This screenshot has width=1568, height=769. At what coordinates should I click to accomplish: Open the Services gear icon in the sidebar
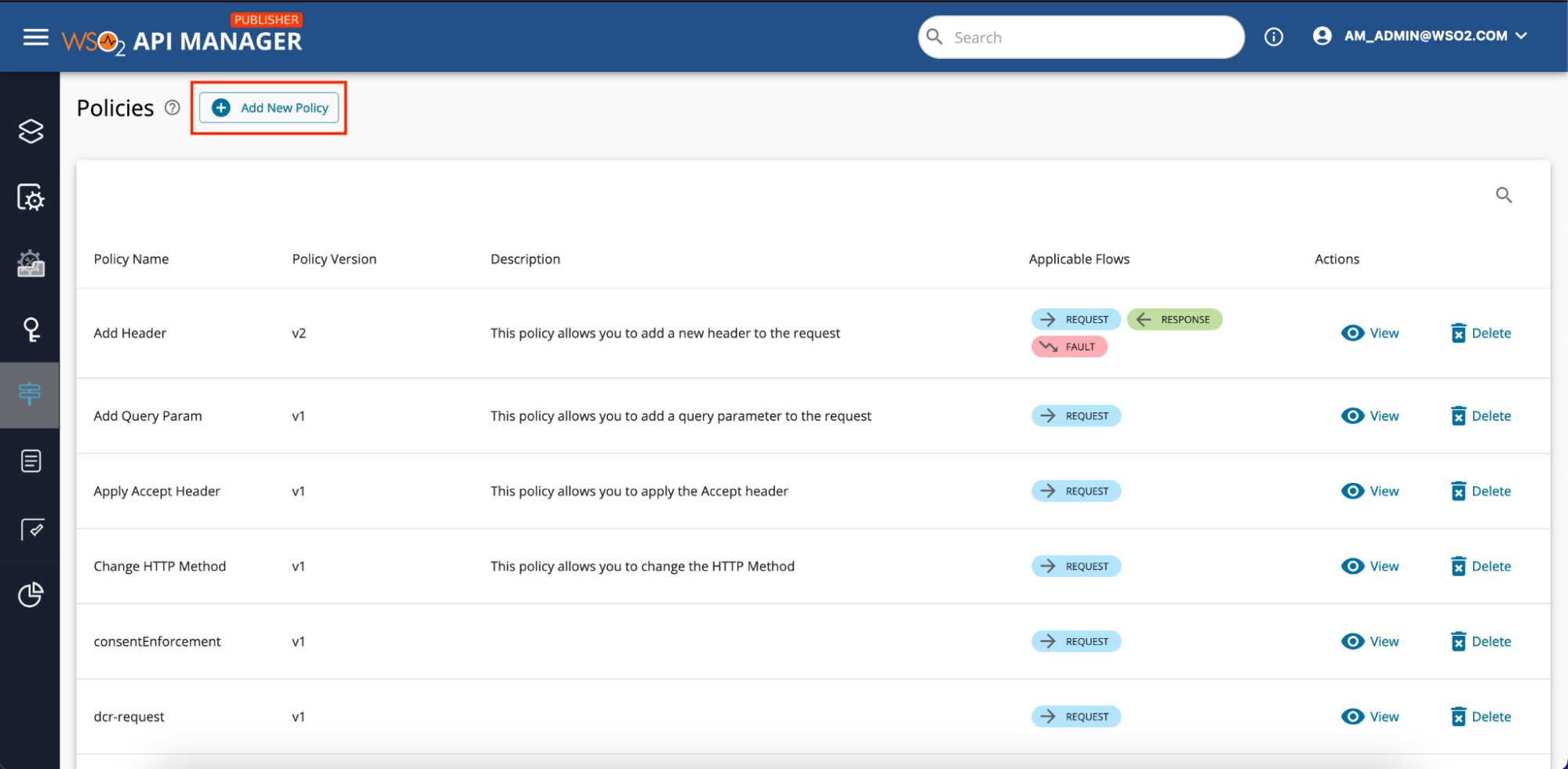(31, 198)
